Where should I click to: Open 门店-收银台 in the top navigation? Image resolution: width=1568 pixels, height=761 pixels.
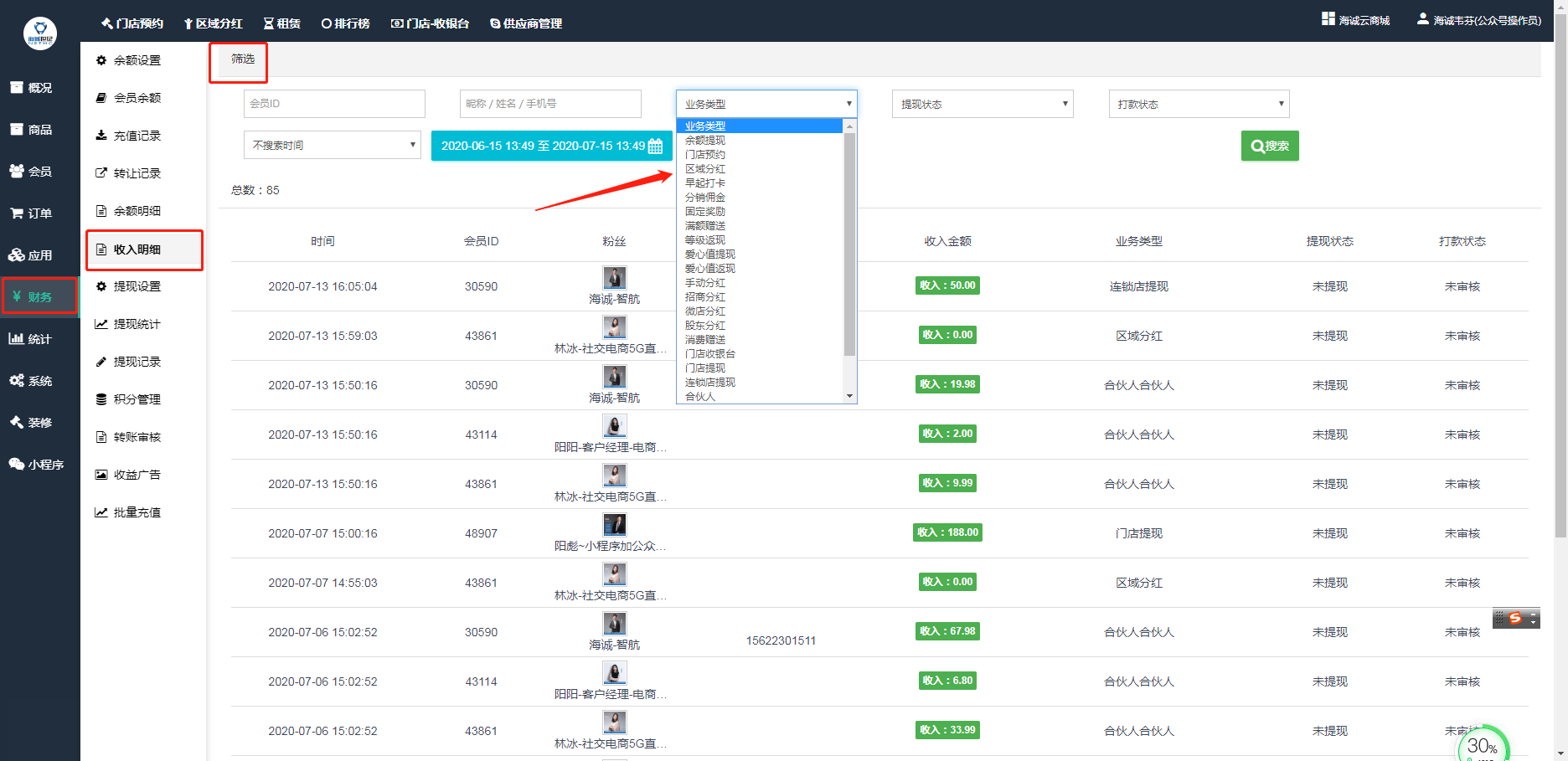tap(431, 23)
